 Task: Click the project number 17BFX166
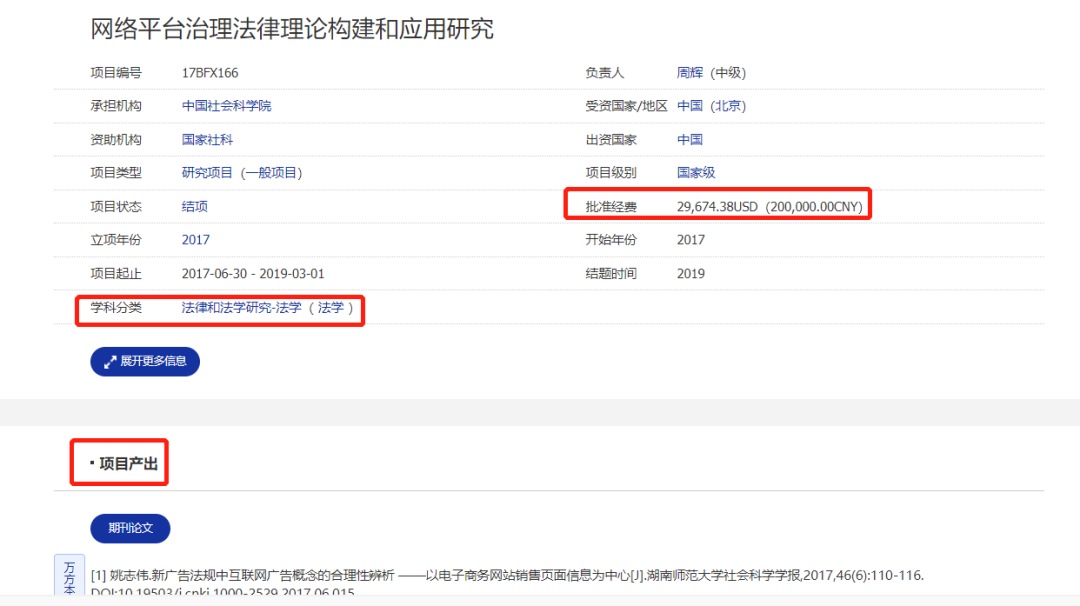click(x=210, y=73)
